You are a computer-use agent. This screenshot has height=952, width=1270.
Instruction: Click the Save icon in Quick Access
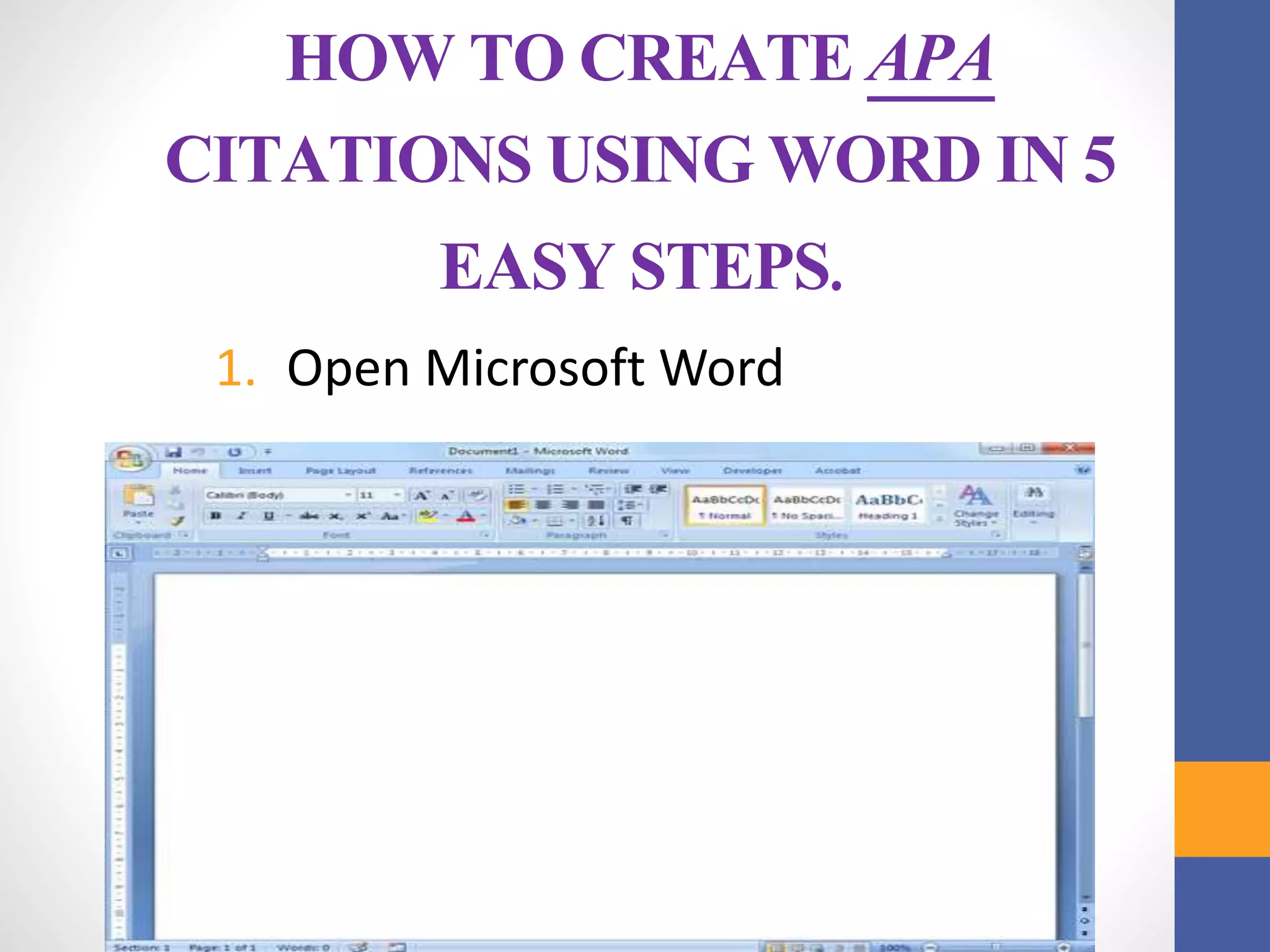(174, 452)
